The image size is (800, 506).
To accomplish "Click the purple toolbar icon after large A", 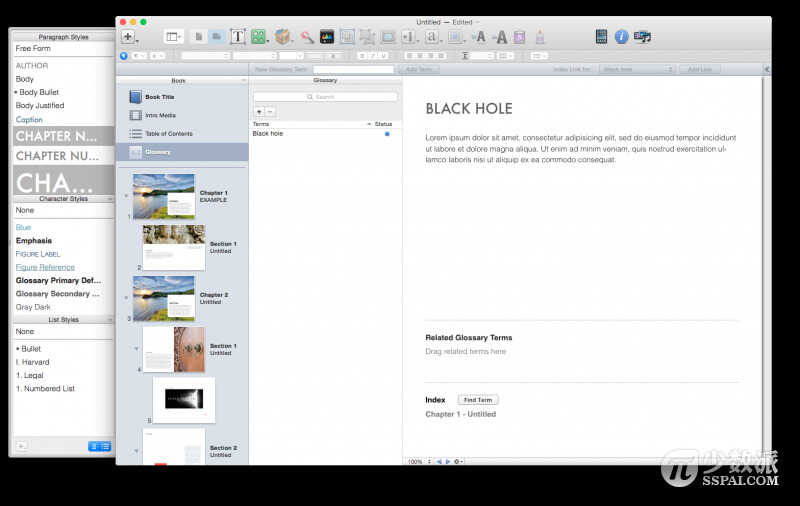I will point(519,37).
